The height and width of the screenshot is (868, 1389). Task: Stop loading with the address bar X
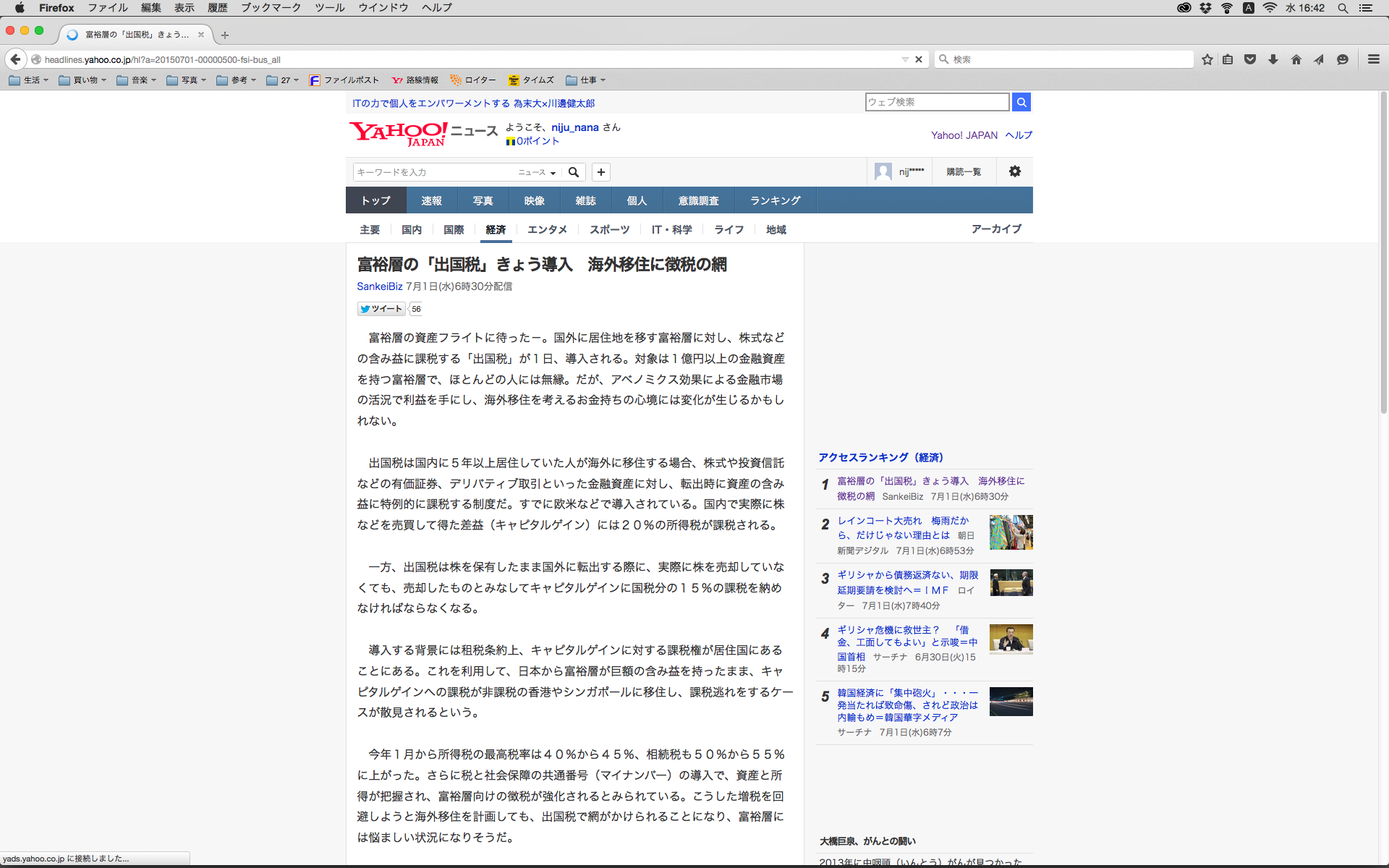919,59
